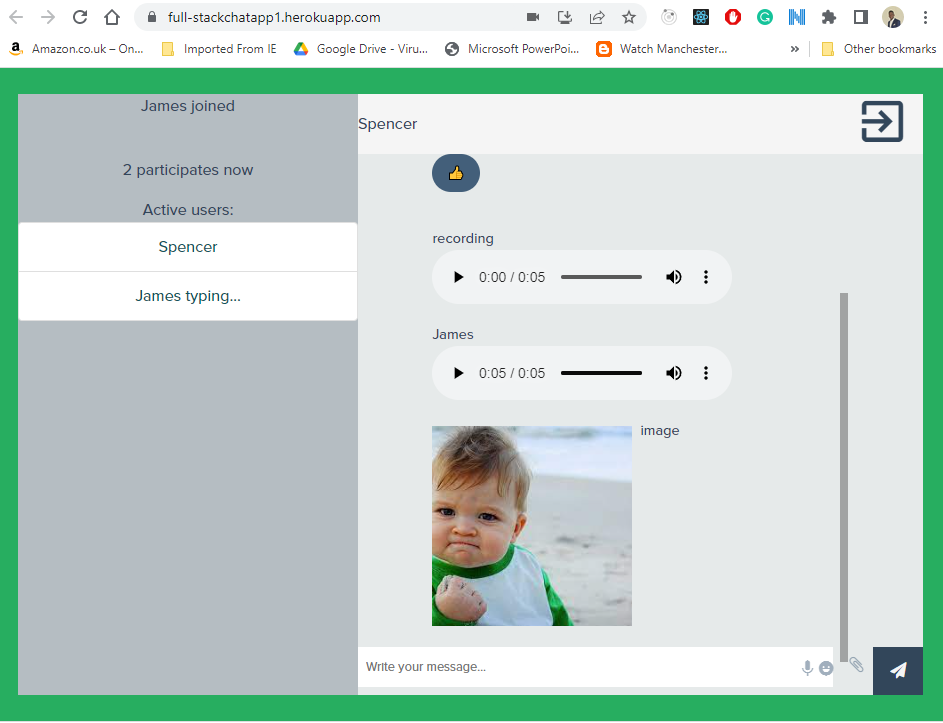The height and width of the screenshot is (723, 943).
Task: Click the 'recording' sender label
Action: tap(462, 239)
